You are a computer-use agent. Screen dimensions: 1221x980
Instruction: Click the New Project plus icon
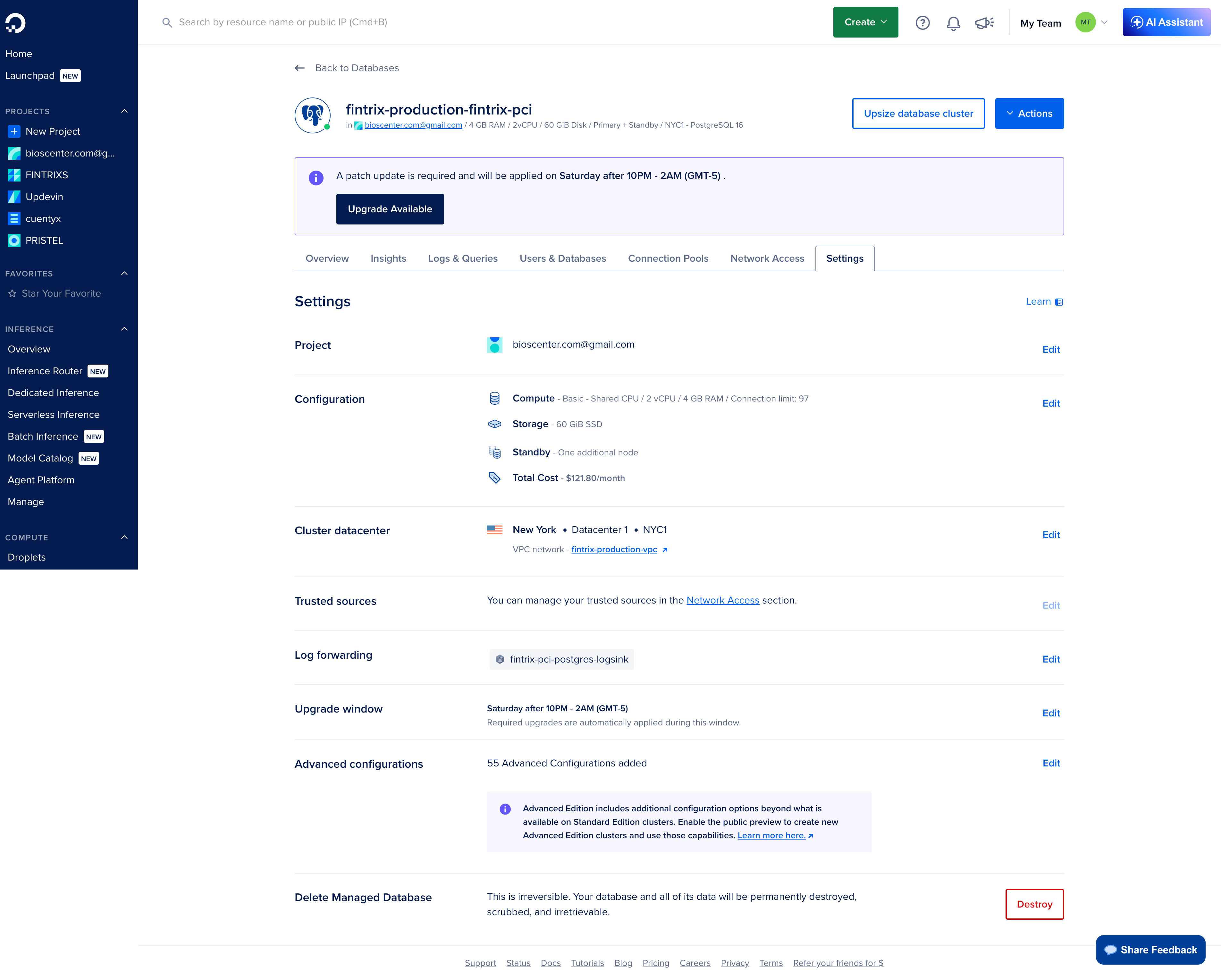coord(14,131)
